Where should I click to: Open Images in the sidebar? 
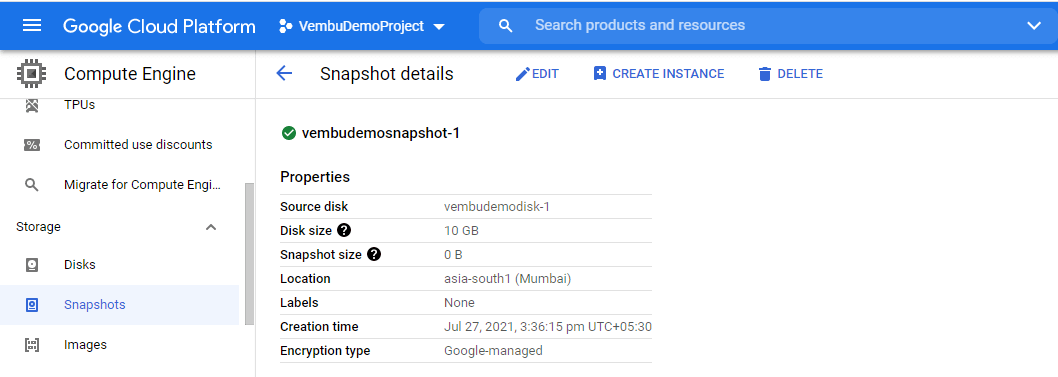(86, 345)
